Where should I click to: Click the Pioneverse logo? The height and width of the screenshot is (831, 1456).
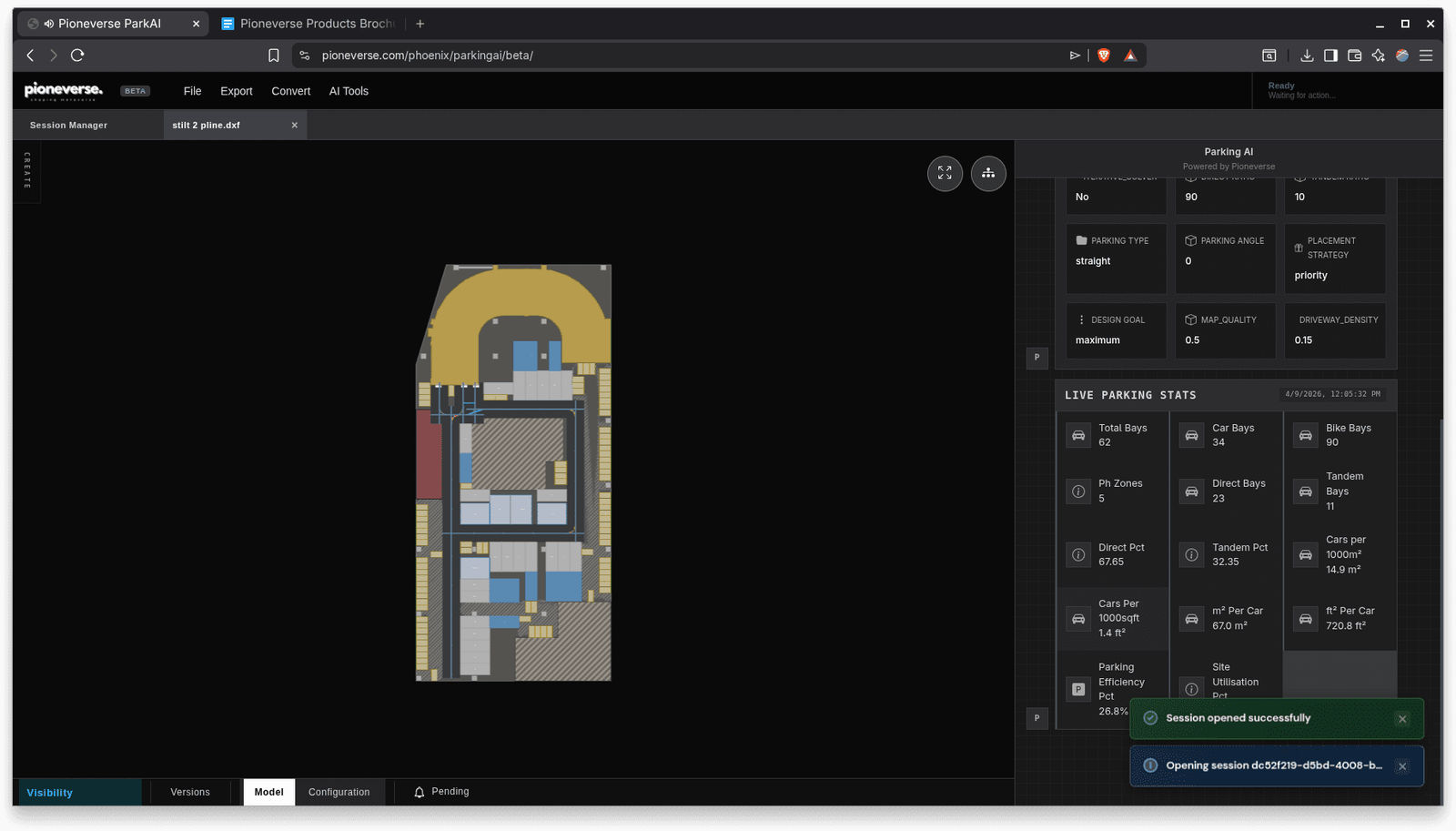point(64,90)
